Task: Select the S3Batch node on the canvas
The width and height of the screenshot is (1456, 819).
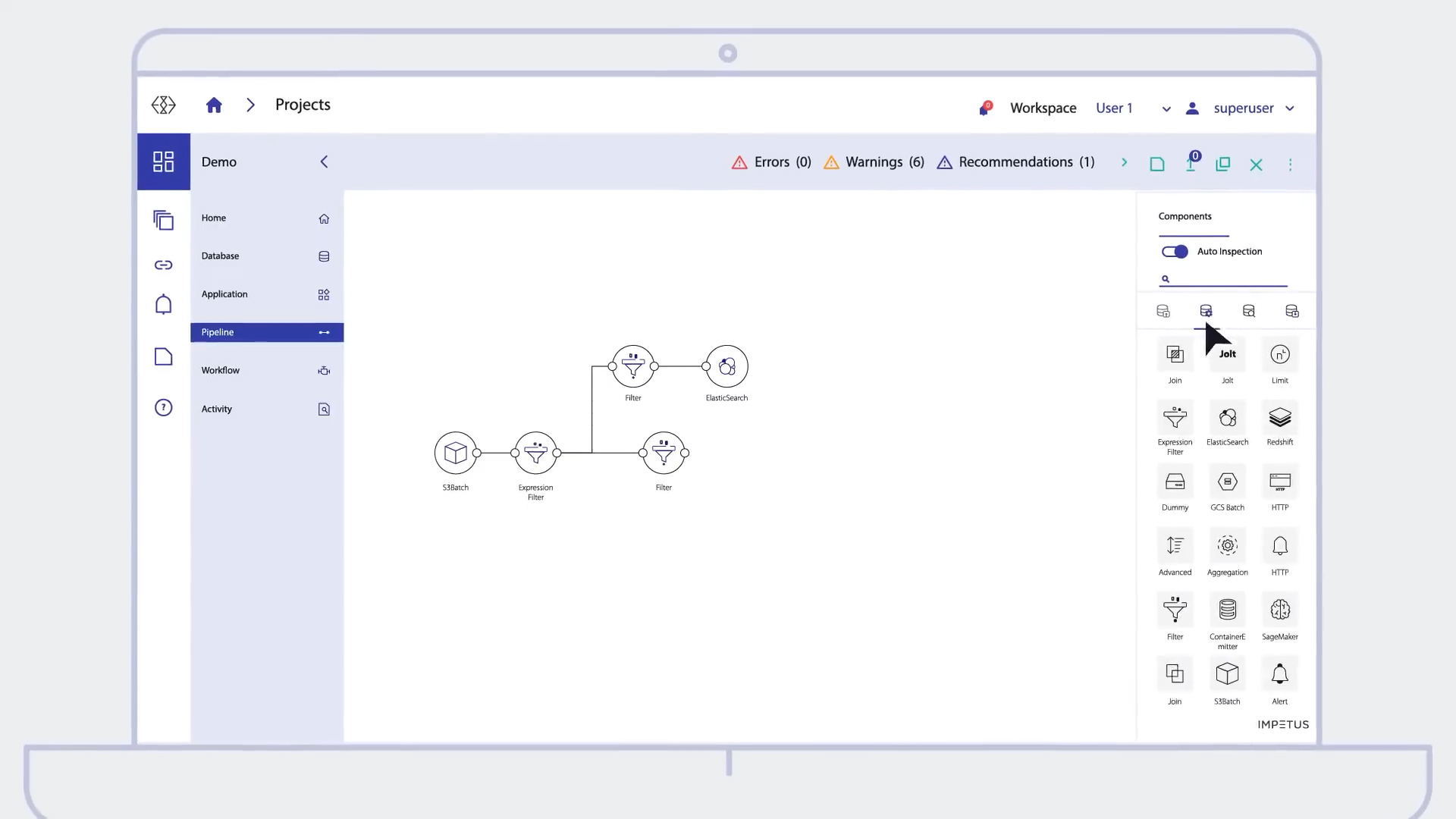Action: (455, 453)
